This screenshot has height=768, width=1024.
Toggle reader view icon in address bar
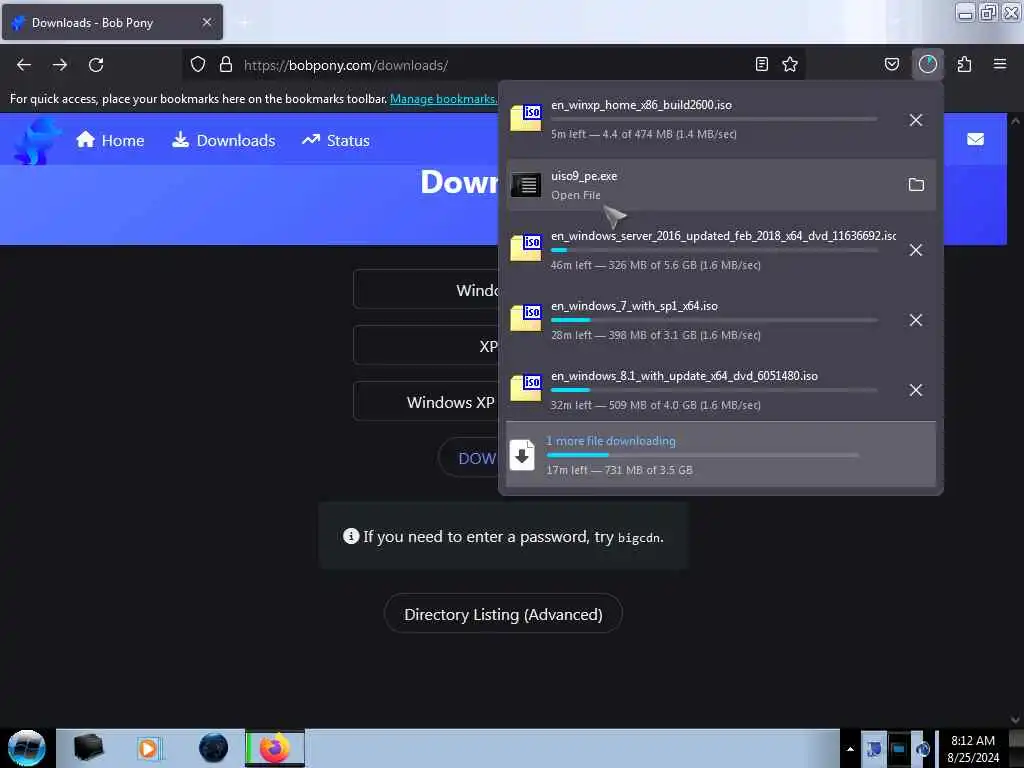click(x=761, y=64)
